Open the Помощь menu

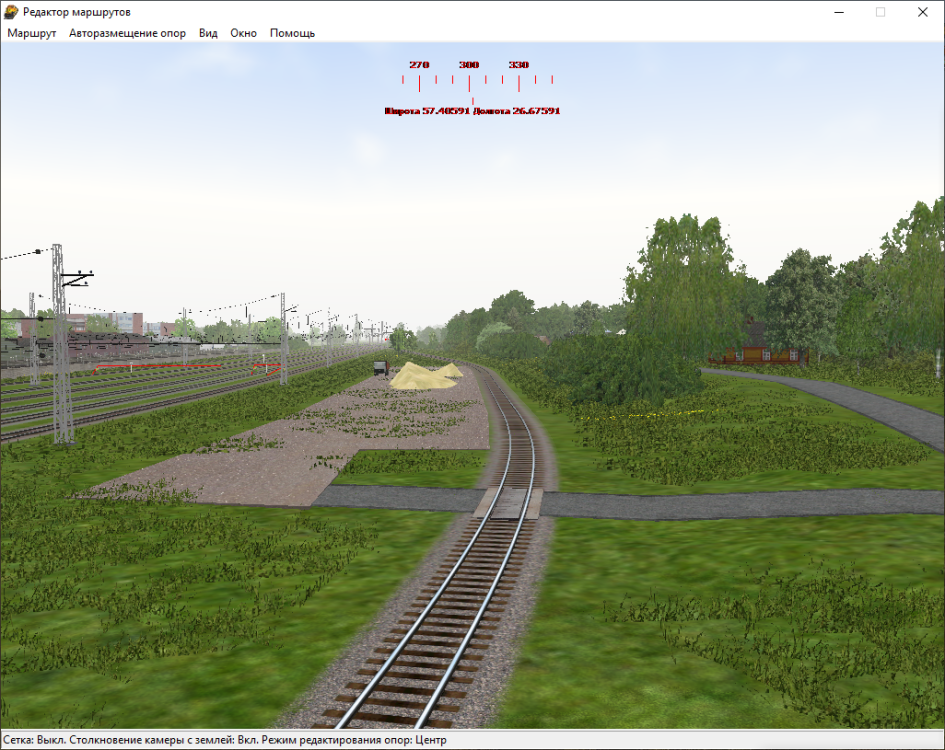point(292,33)
